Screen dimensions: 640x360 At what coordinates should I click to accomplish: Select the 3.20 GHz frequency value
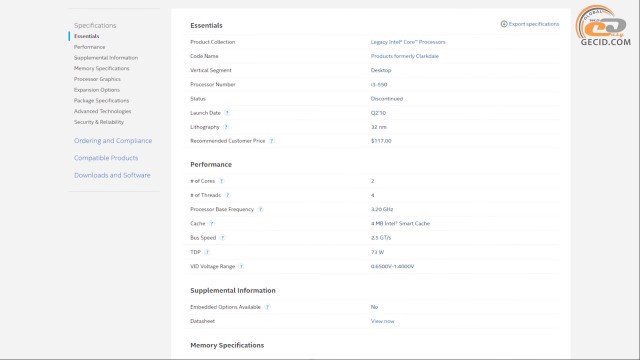click(382, 209)
